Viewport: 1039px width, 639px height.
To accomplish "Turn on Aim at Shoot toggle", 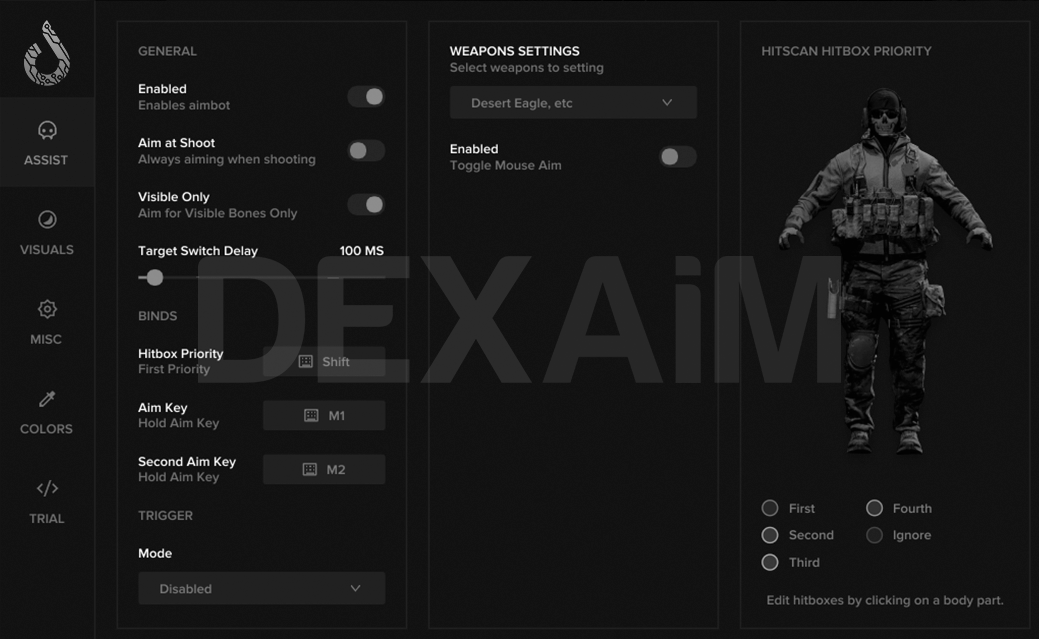I will coord(366,151).
